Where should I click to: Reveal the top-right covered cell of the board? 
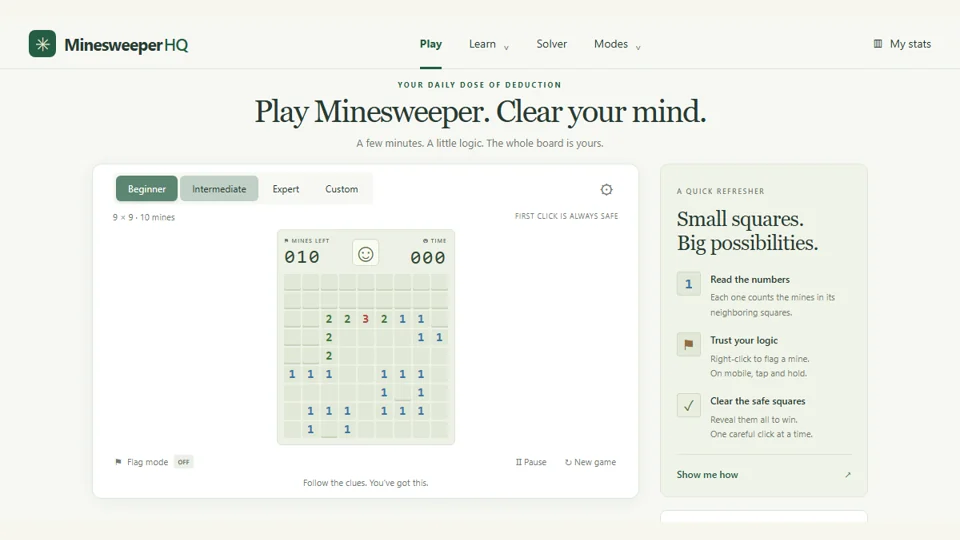click(439, 282)
